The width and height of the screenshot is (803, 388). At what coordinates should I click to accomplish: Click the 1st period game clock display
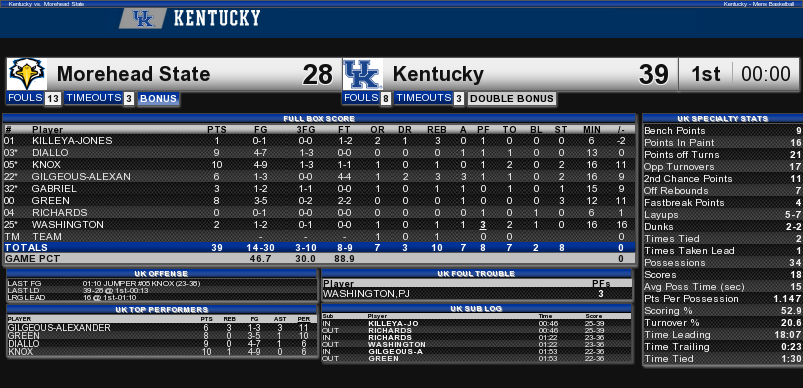click(x=741, y=74)
